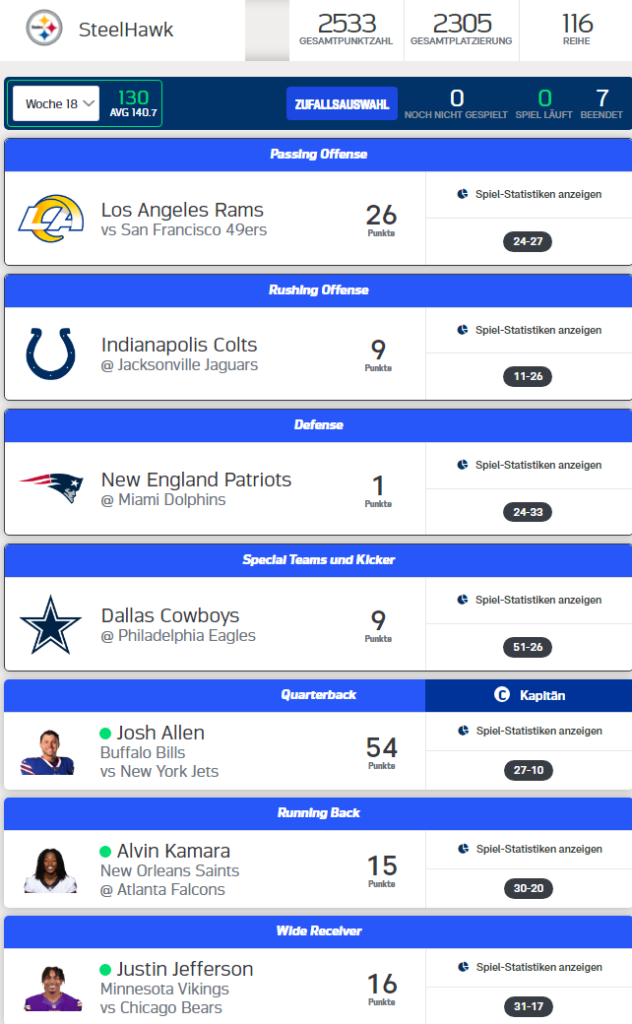Click the Gesamtplatzierung 2305 stat
This screenshot has height=1024, width=632.
[462, 29]
